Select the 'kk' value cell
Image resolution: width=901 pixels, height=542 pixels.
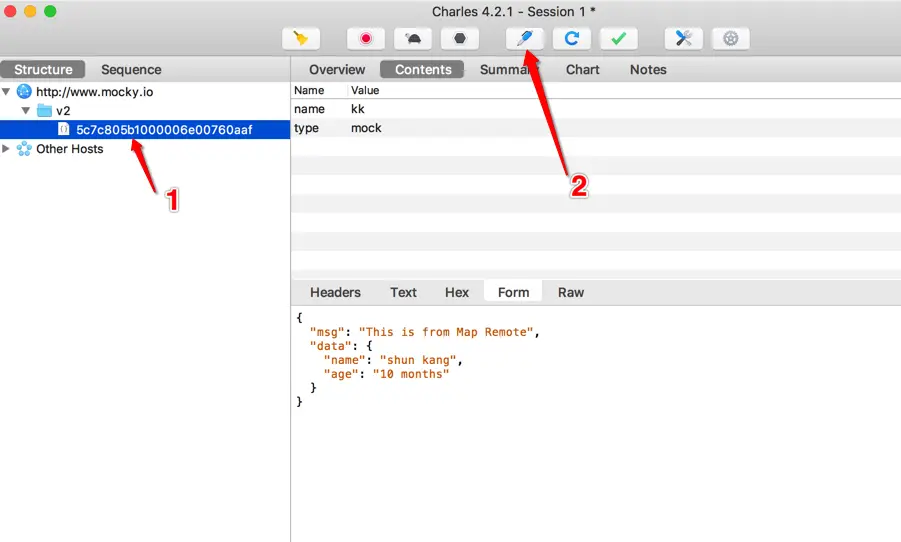(x=357, y=109)
